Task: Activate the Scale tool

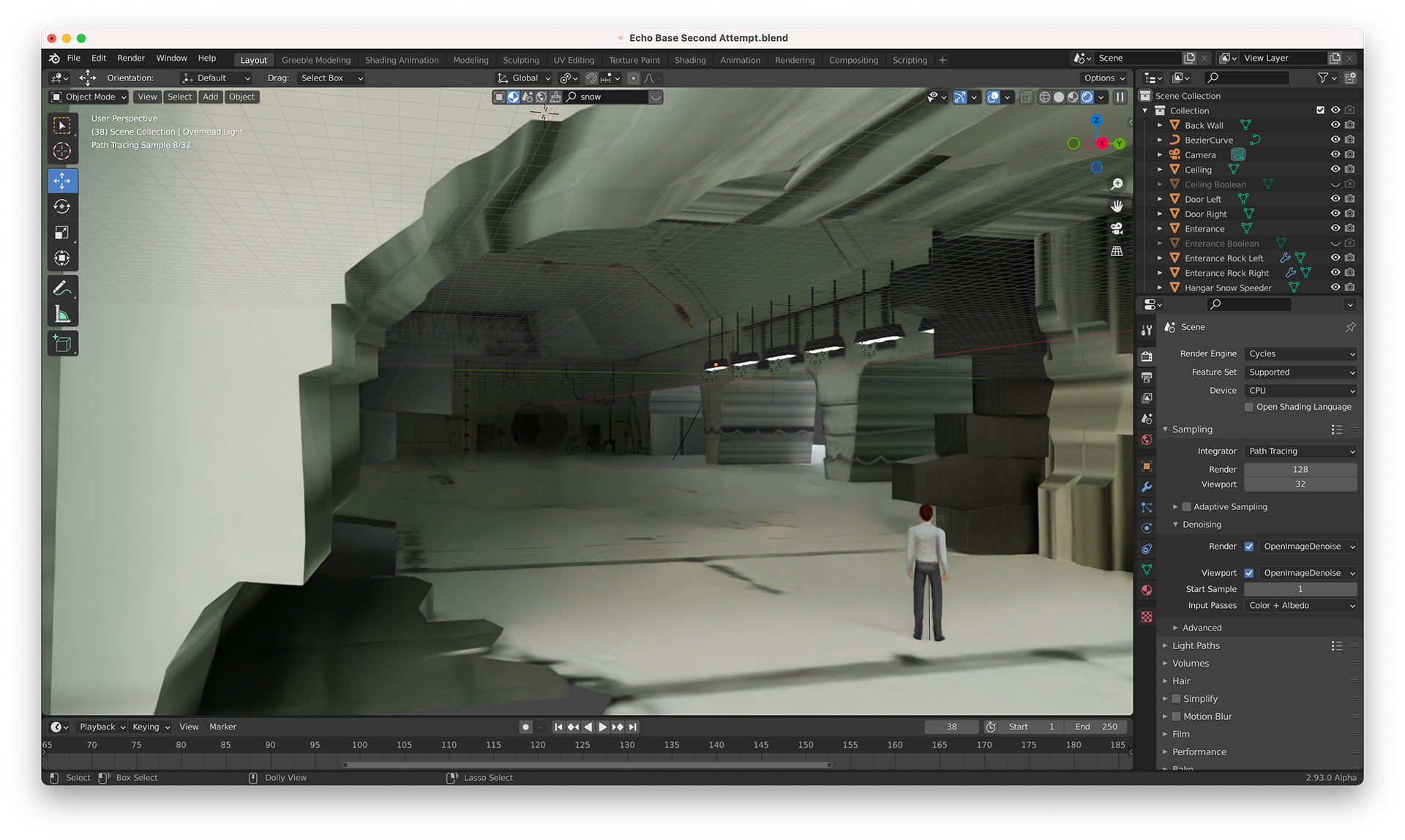Action: 62,233
